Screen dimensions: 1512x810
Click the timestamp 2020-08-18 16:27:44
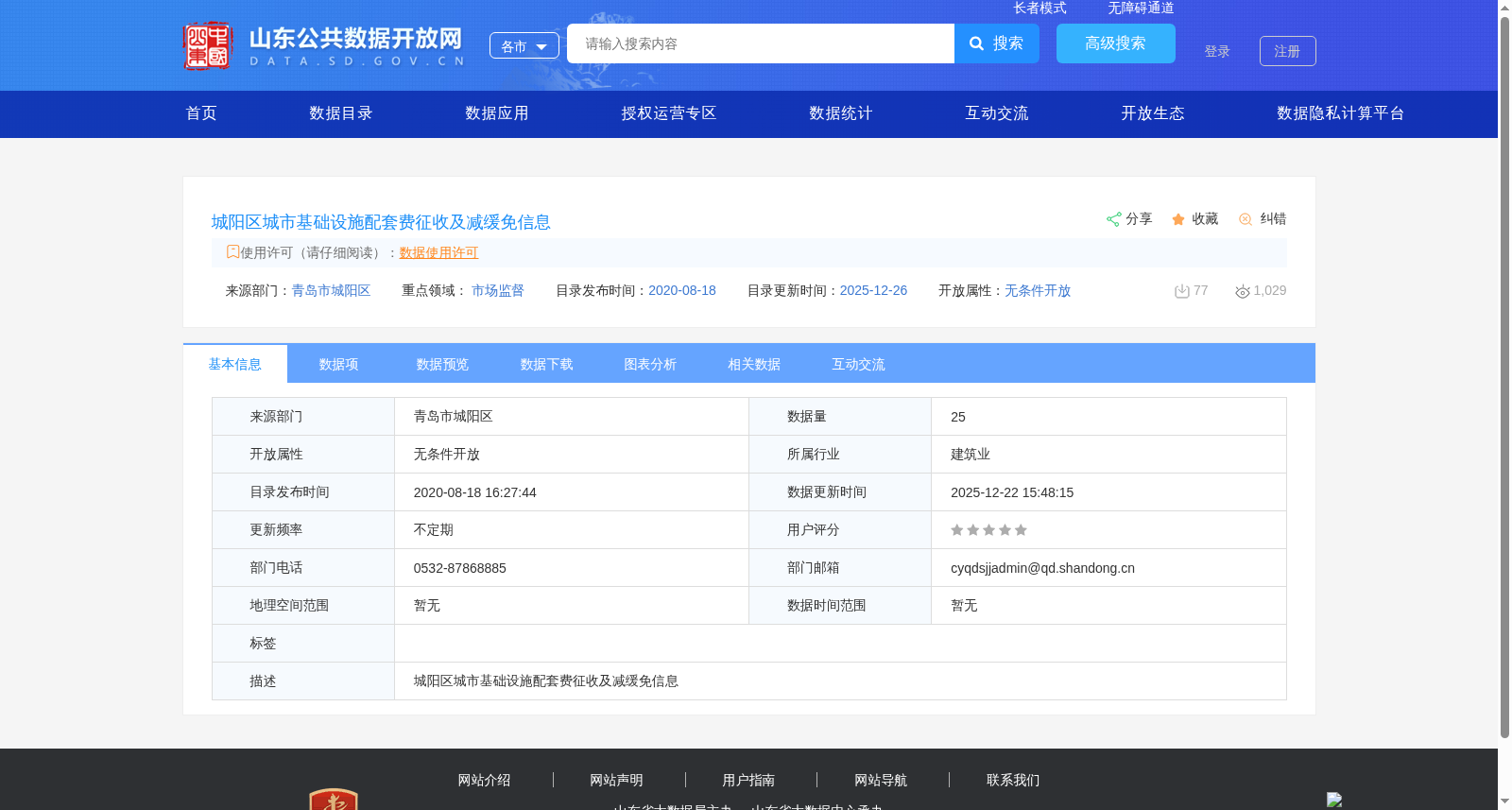click(x=475, y=492)
